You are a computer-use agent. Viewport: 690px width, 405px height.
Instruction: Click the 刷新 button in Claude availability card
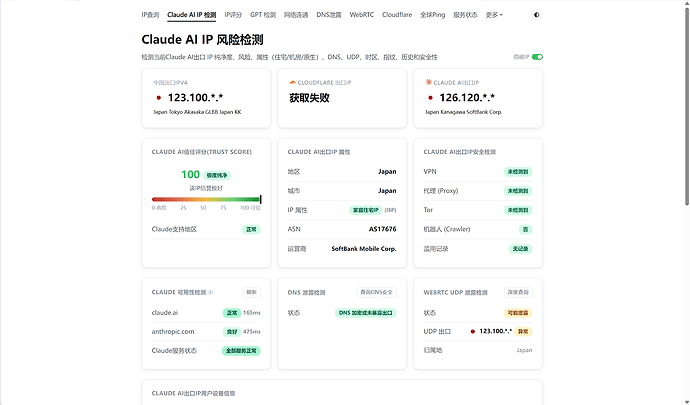tap(251, 292)
